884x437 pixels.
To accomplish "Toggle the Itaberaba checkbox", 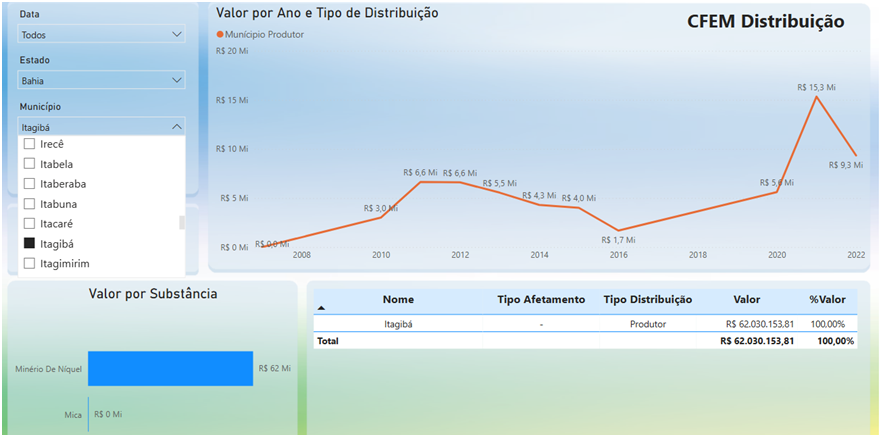I will (x=29, y=184).
